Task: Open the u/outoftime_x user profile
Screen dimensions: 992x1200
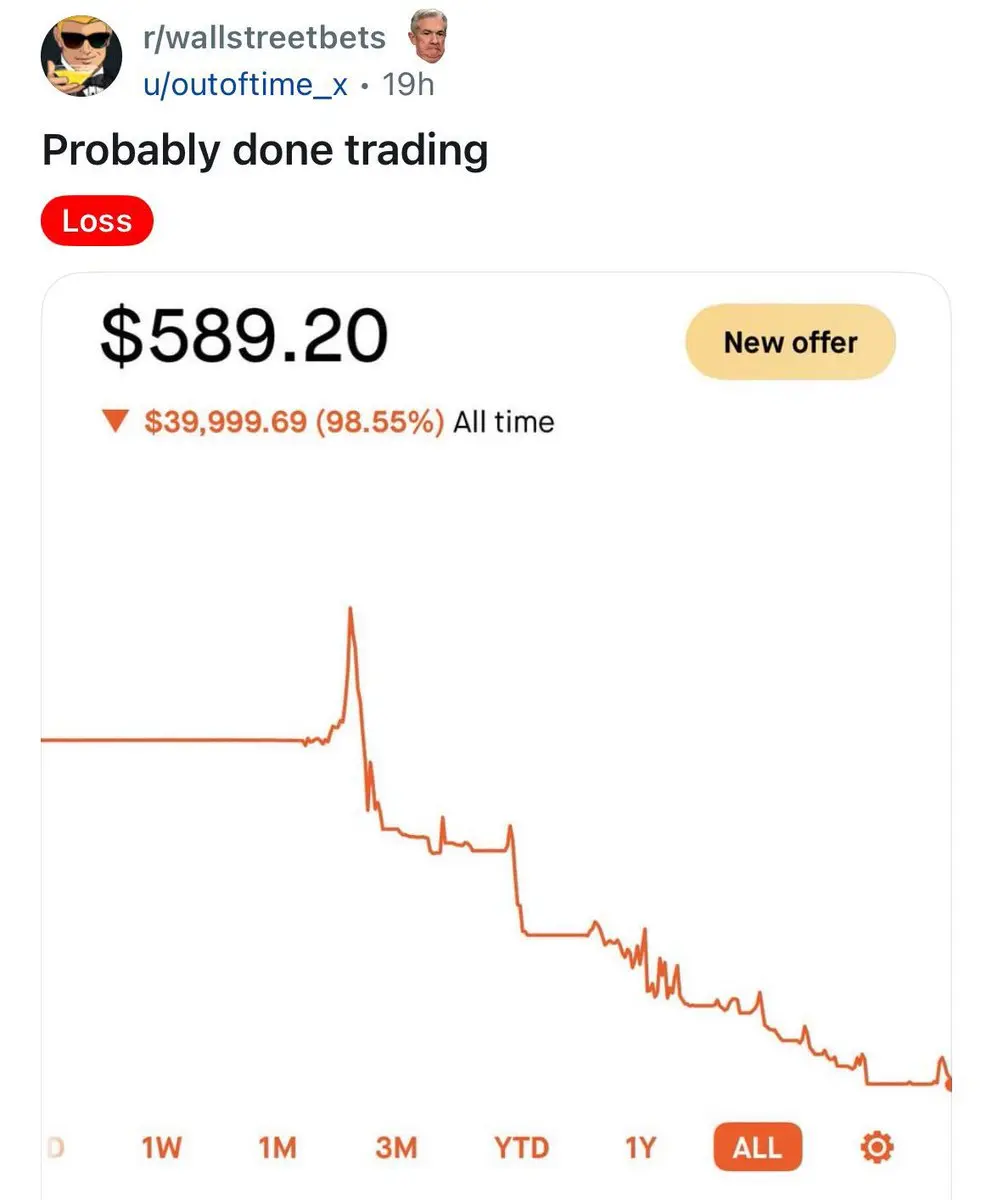Action: click(245, 84)
